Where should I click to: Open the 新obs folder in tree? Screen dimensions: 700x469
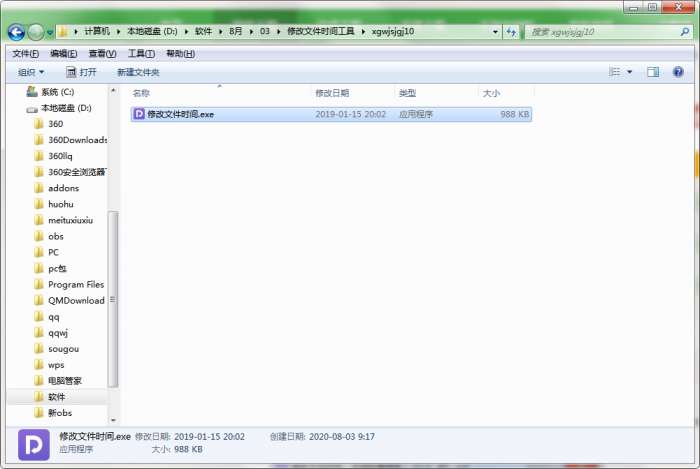coord(53,413)
